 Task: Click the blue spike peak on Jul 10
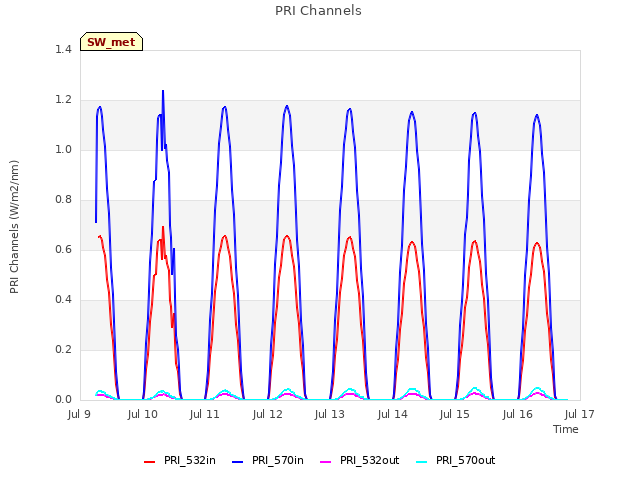163,91
